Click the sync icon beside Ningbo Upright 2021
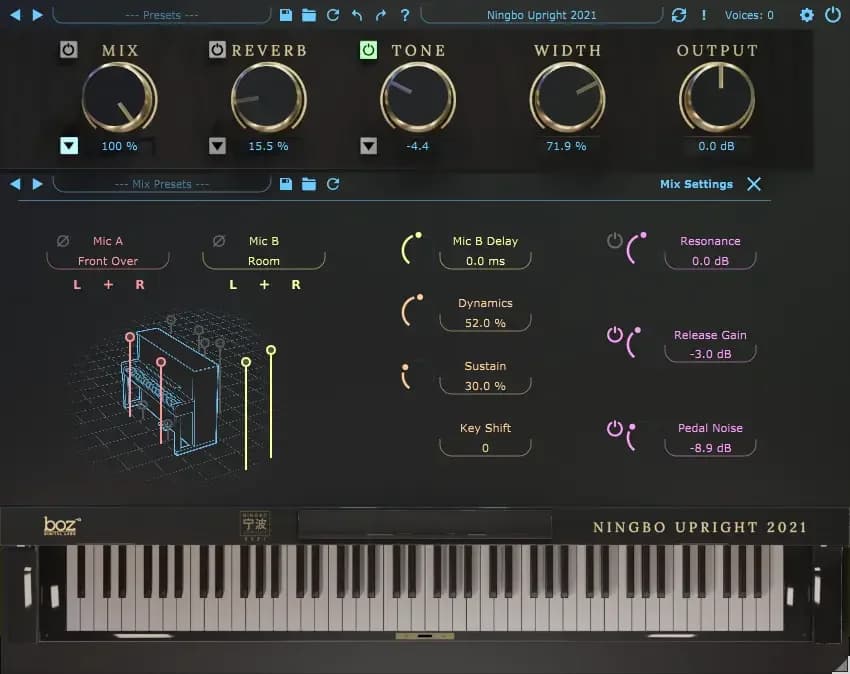The height and width of the screenshot is (674, 850). [x=680, y=15]
